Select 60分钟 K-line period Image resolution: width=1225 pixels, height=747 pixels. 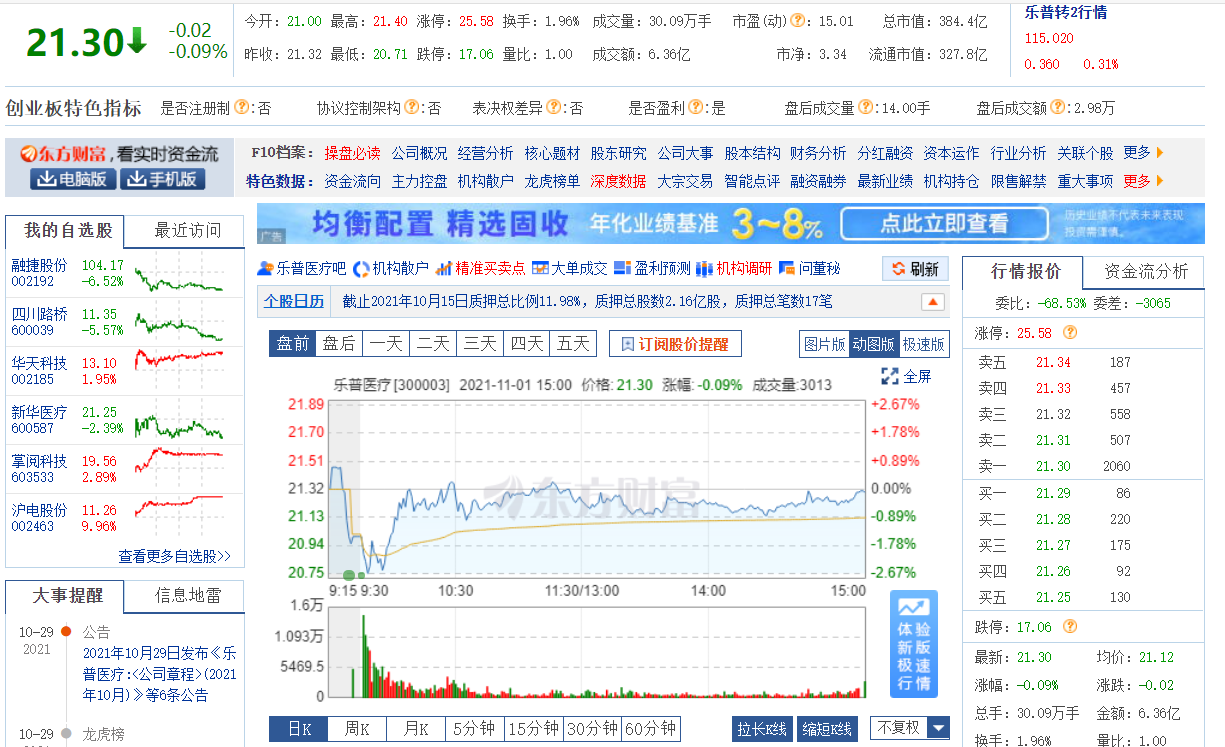pyautogui.click(x=651, y=729)
